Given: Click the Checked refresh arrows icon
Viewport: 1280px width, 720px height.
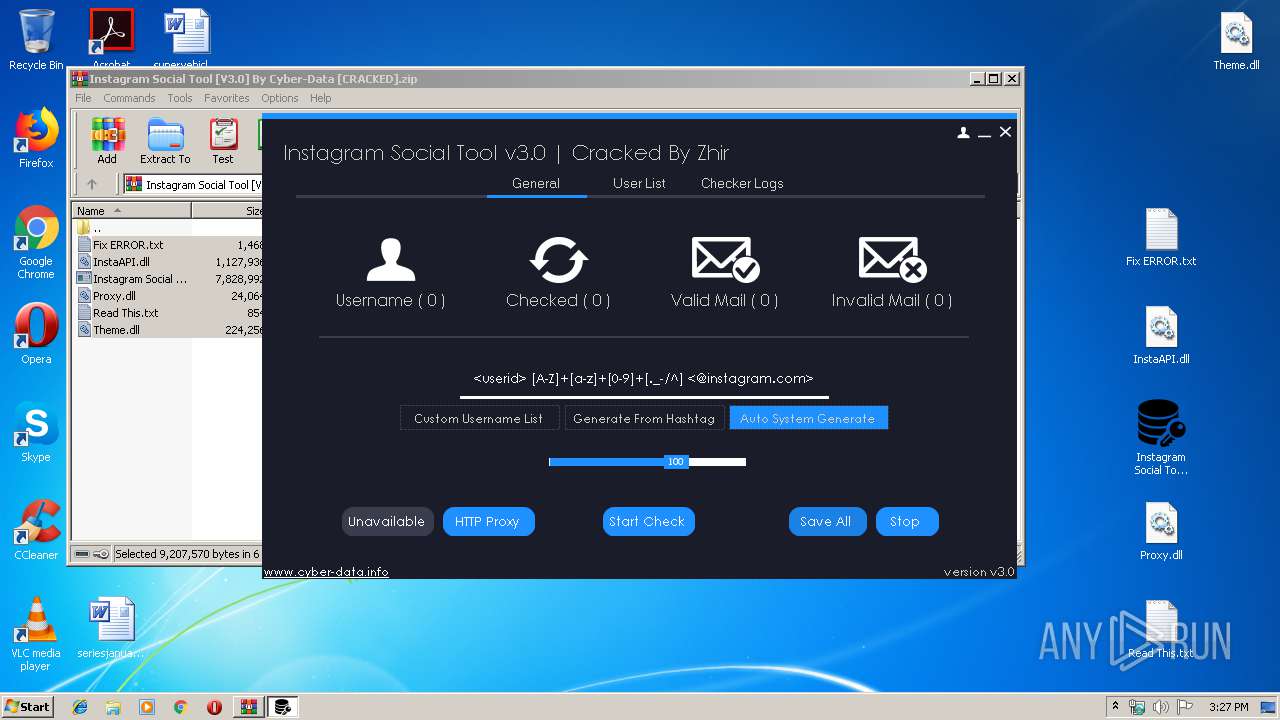Looking at the screenshot, I should [x=558, y=260].
